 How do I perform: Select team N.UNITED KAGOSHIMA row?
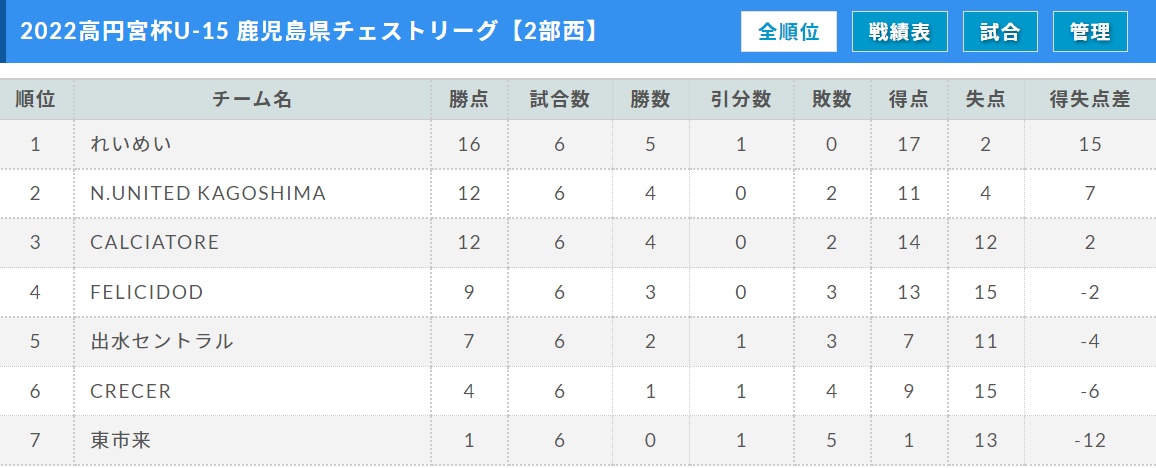578,193
